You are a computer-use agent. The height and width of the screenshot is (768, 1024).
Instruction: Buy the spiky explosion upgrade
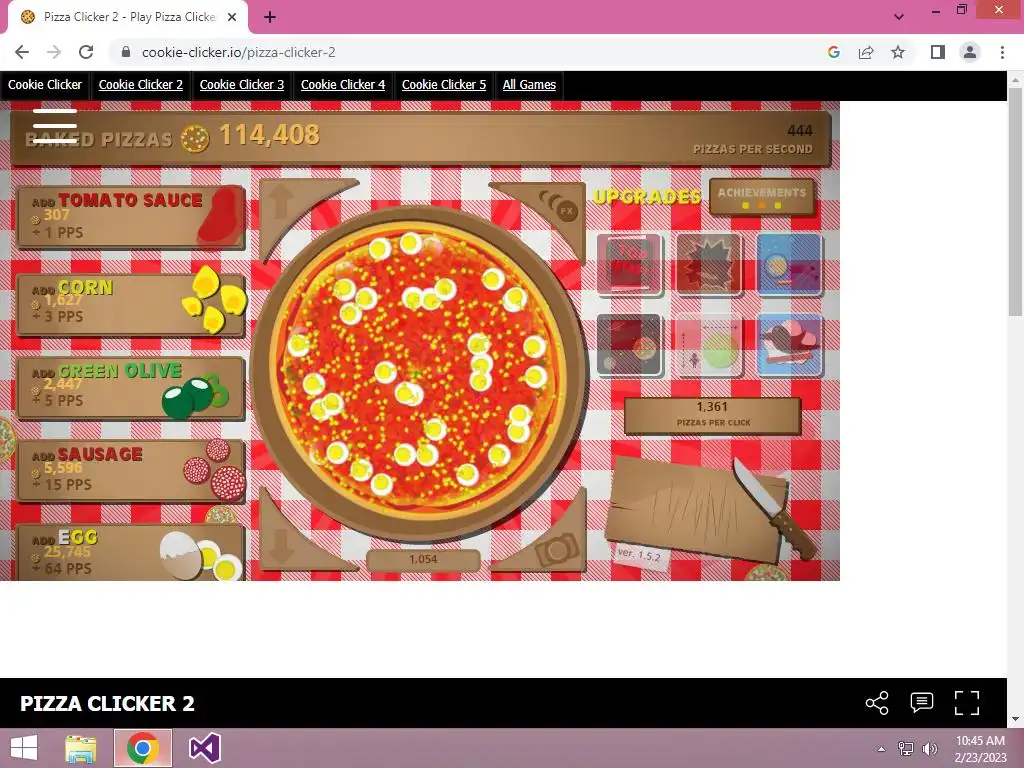(x=709, y=264)
